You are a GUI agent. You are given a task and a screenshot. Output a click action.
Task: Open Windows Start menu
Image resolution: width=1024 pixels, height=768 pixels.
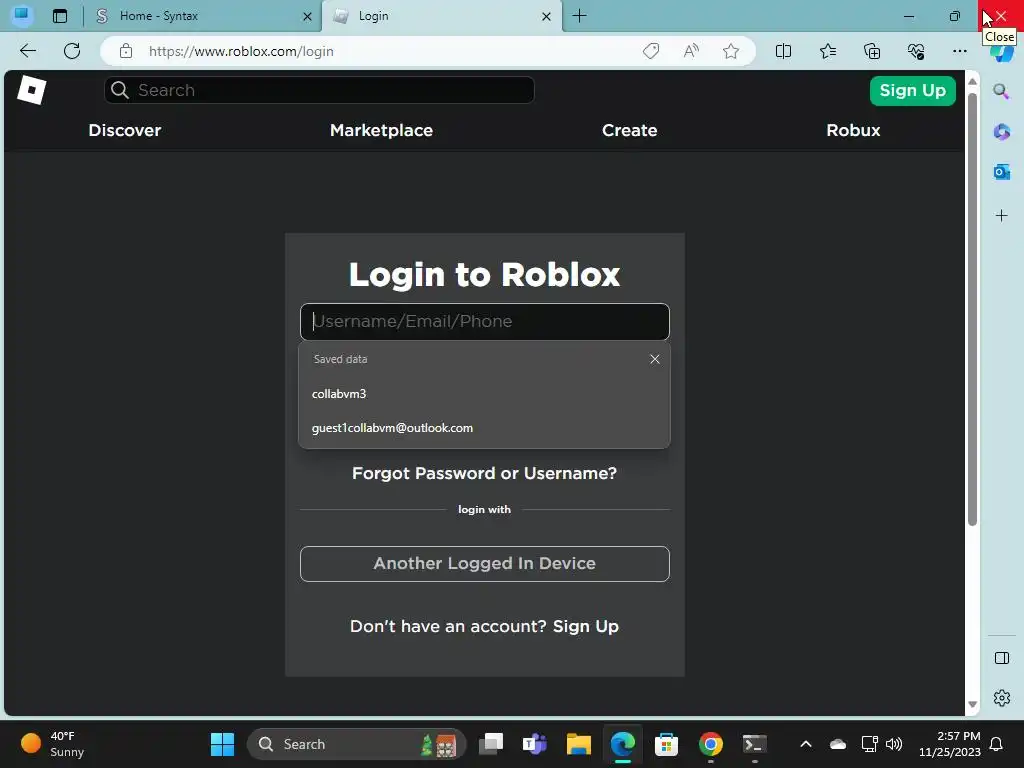(222, 744)
